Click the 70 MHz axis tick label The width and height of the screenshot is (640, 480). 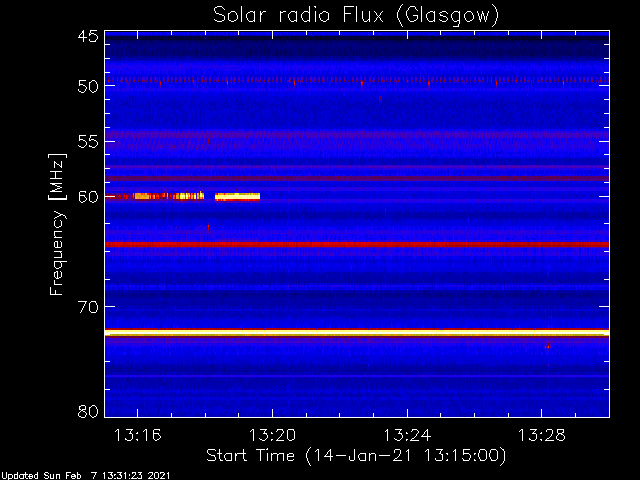click(88, 307)
